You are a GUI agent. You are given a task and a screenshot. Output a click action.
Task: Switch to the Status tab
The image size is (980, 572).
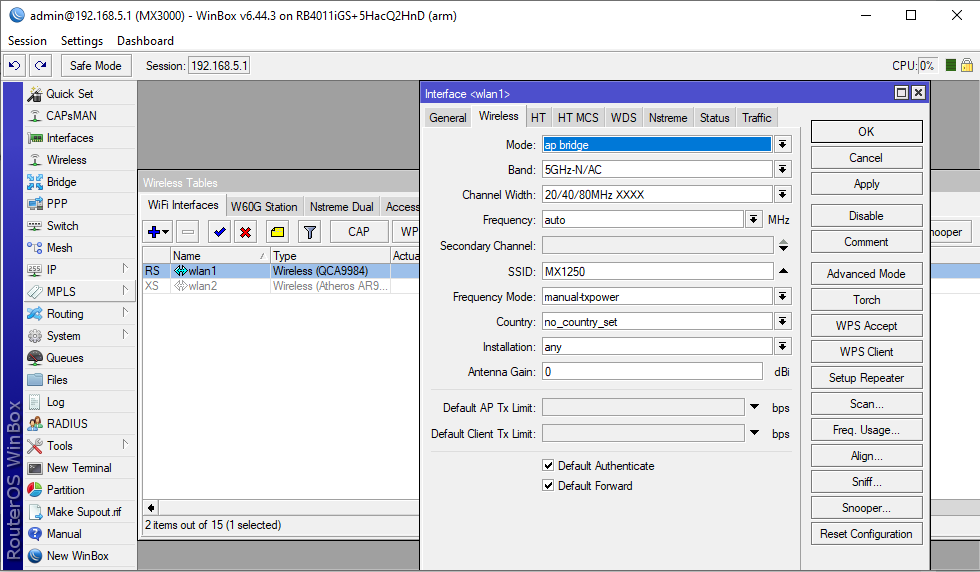click(x=714, y=118)
